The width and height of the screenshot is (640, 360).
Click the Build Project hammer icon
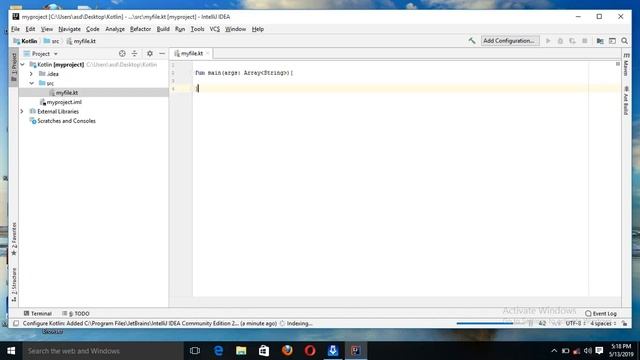[x=472, y=41]
